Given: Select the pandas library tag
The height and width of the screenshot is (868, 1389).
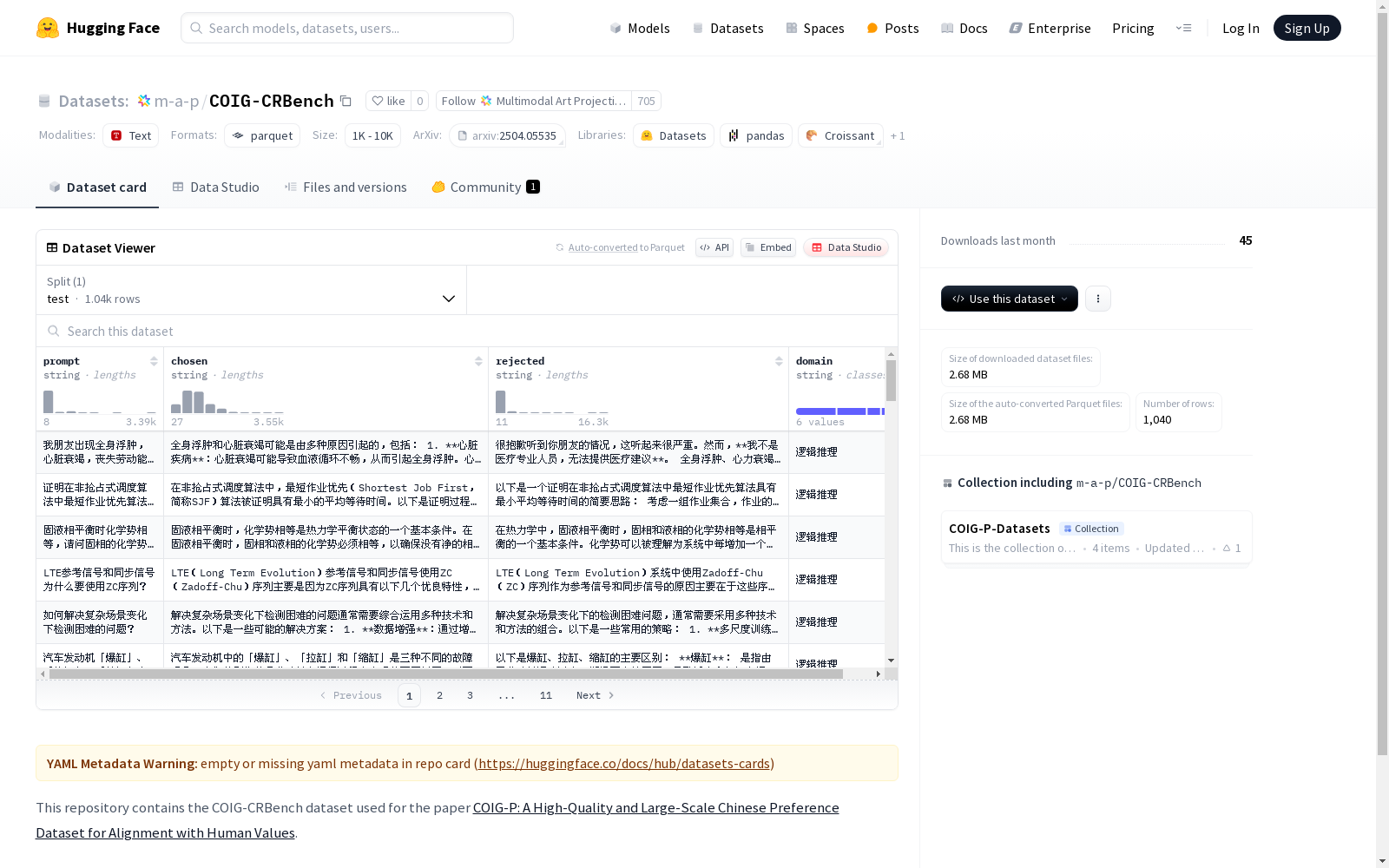Looking at the screenshot, I should coord(756,135).
